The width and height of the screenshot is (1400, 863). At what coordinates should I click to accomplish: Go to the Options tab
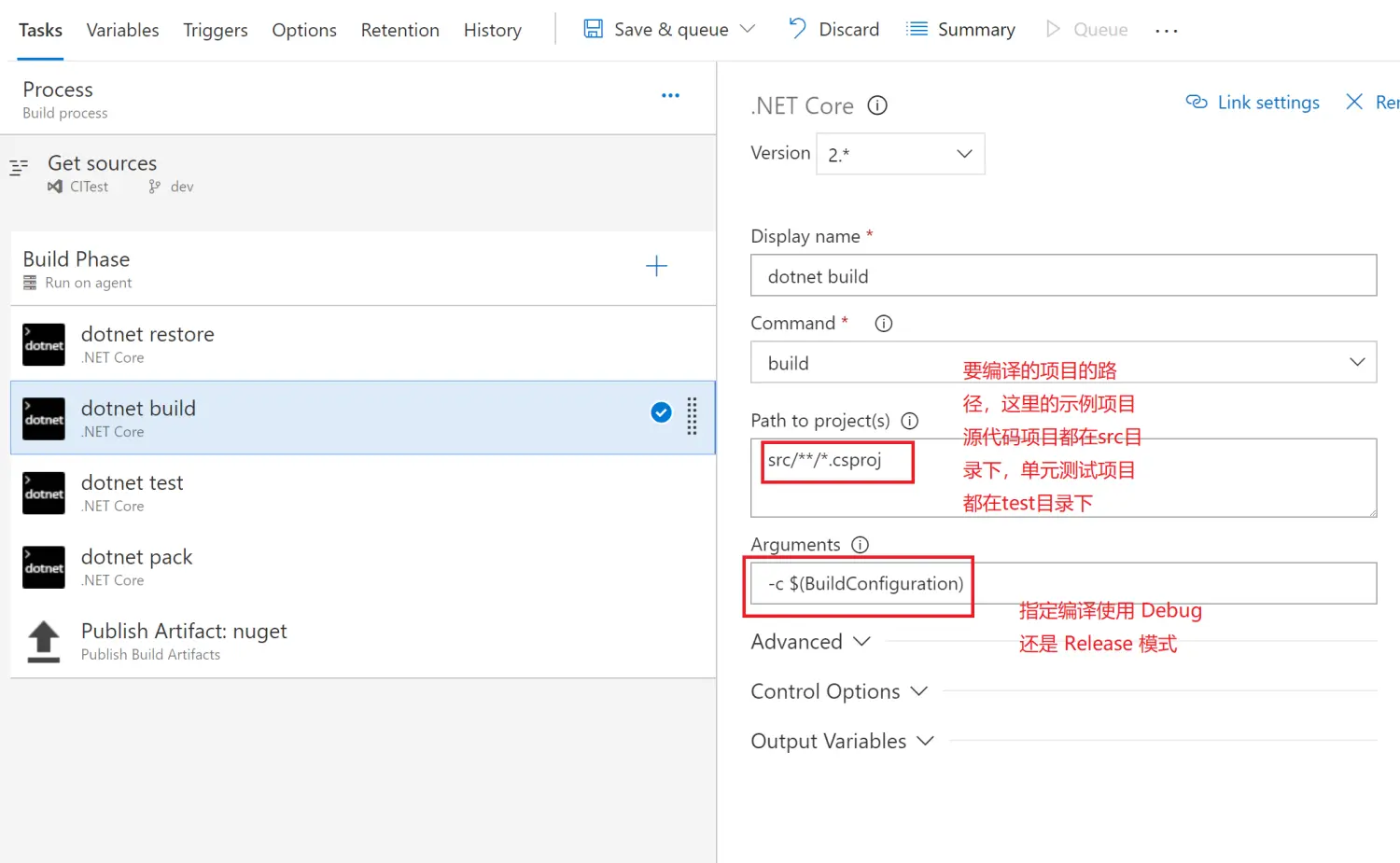pyautogui.click(x=304, y=30)
